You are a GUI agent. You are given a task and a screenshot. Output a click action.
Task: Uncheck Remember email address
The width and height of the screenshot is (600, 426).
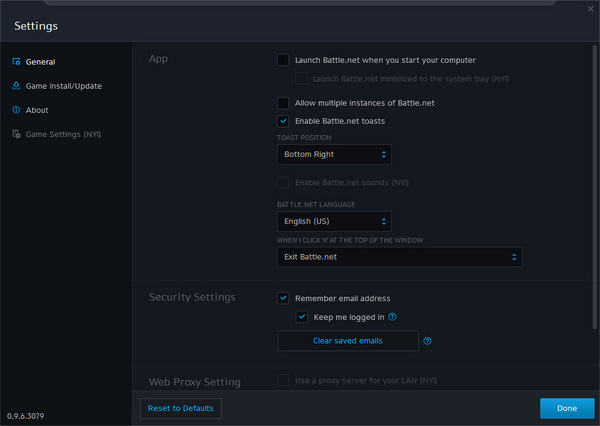283,298
